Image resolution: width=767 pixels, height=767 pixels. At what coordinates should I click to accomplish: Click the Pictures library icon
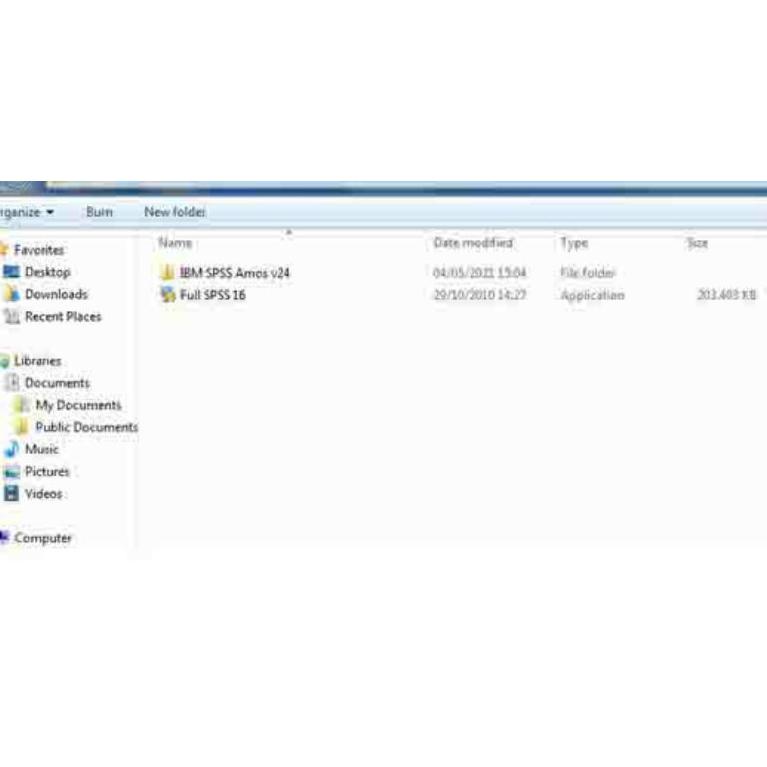click(12, 472)
